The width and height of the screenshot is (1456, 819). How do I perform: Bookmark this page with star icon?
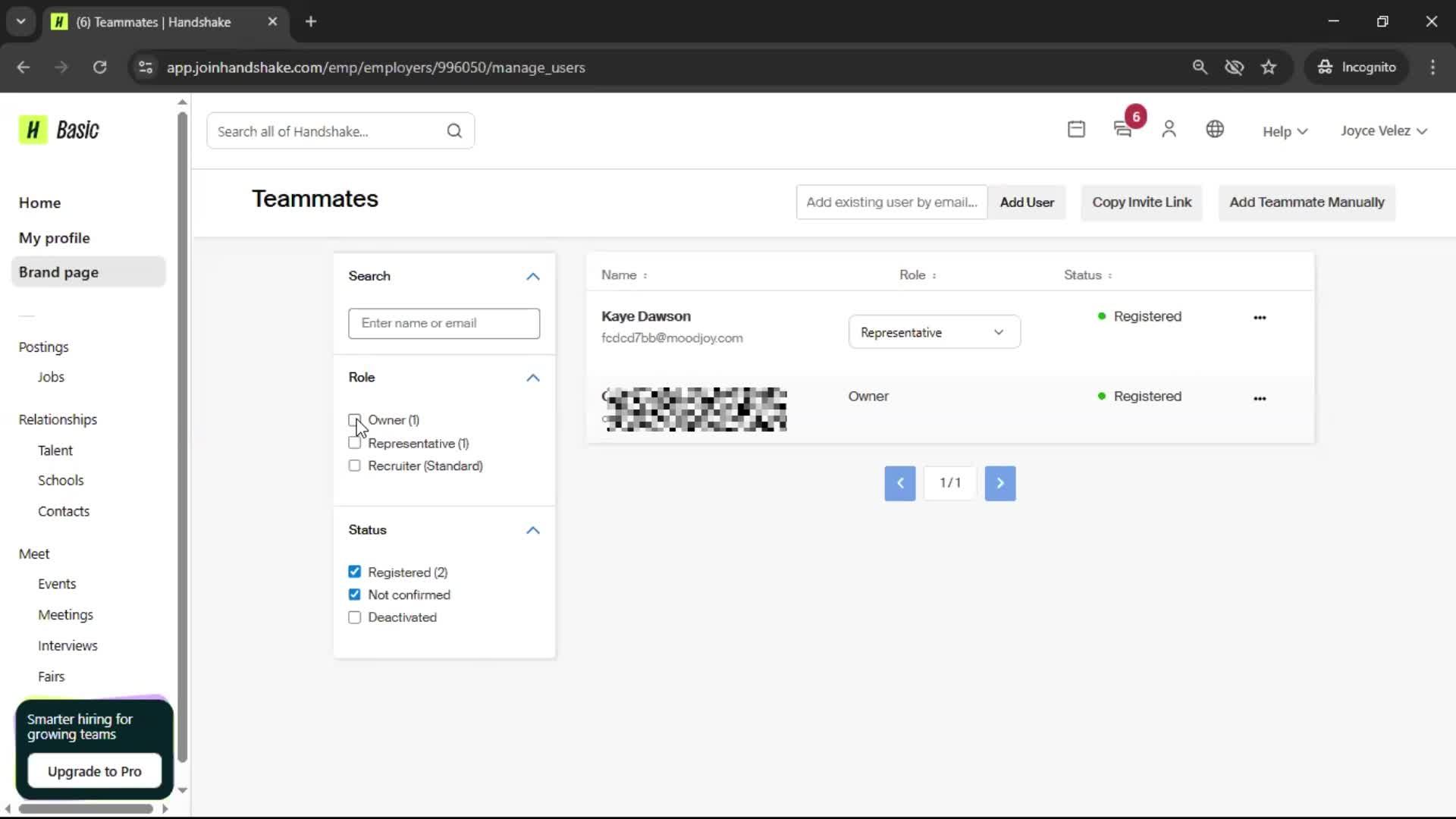[1269, 67]
